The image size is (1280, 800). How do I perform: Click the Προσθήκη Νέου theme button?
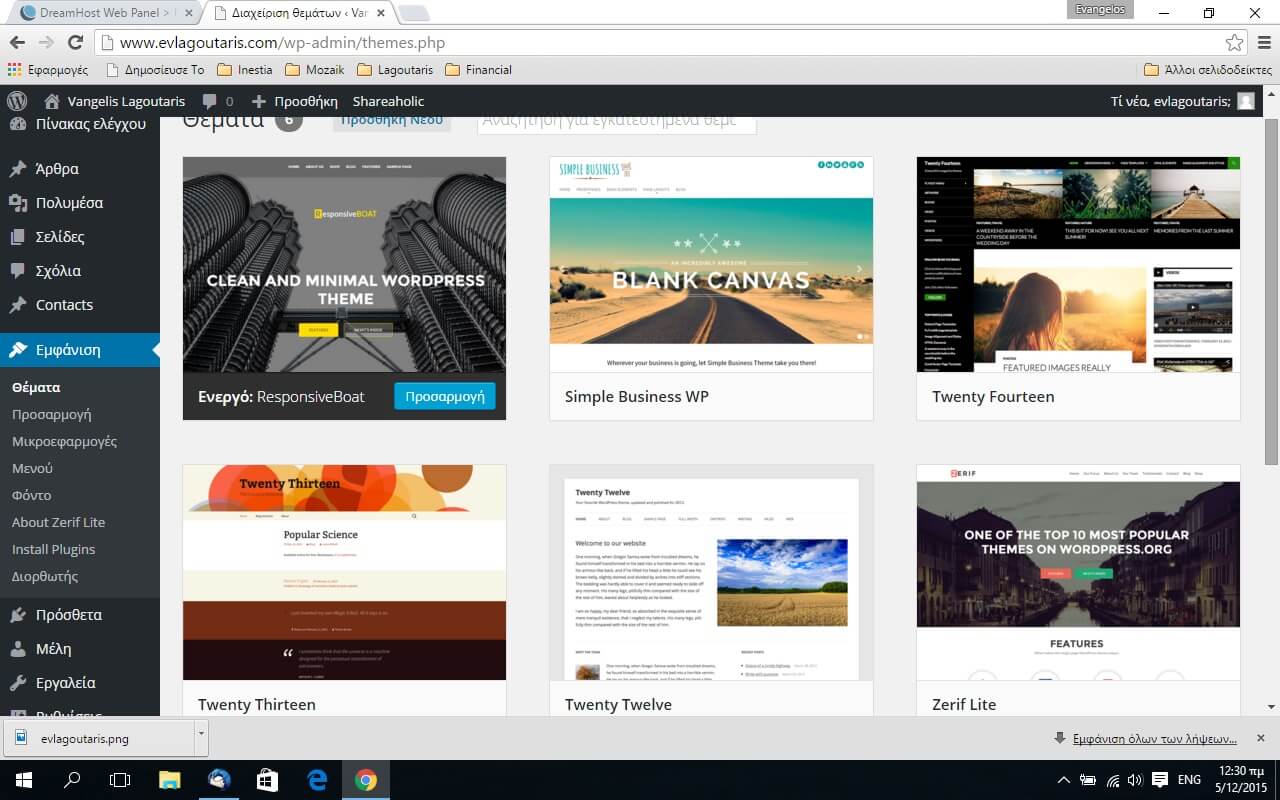coord(391,119)
